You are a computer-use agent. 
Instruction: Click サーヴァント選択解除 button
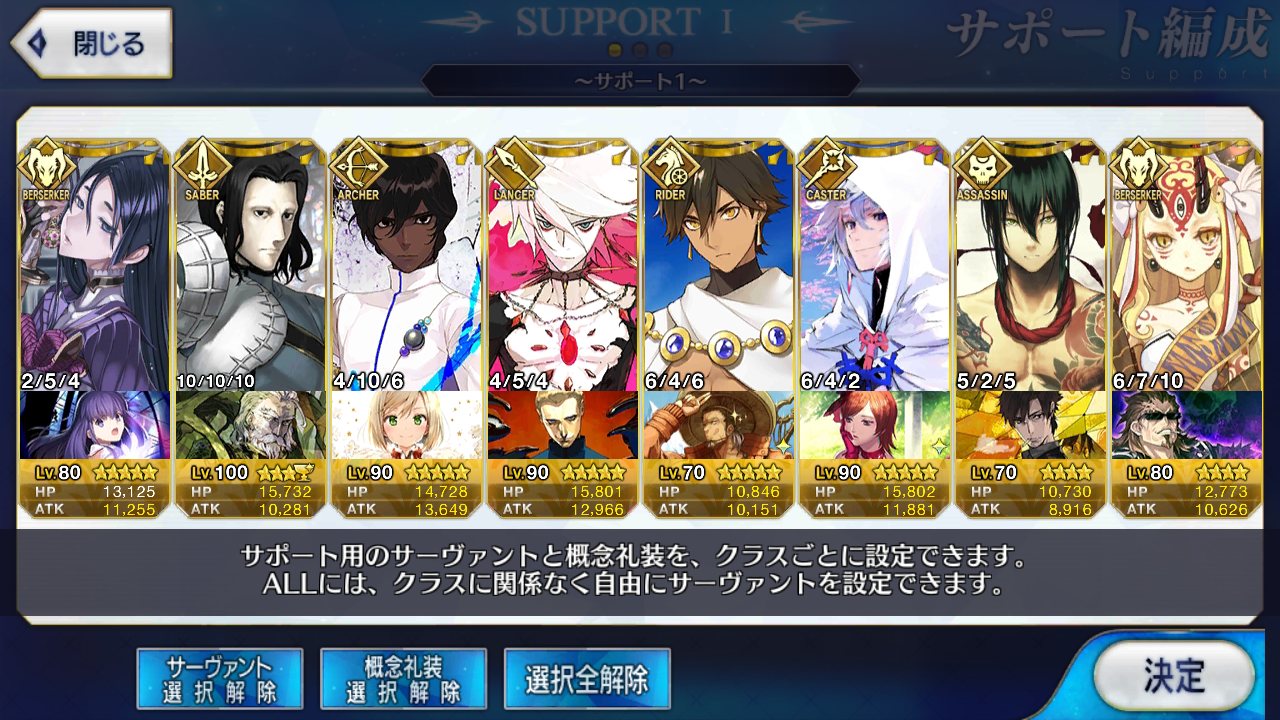(x=220, y=679)
